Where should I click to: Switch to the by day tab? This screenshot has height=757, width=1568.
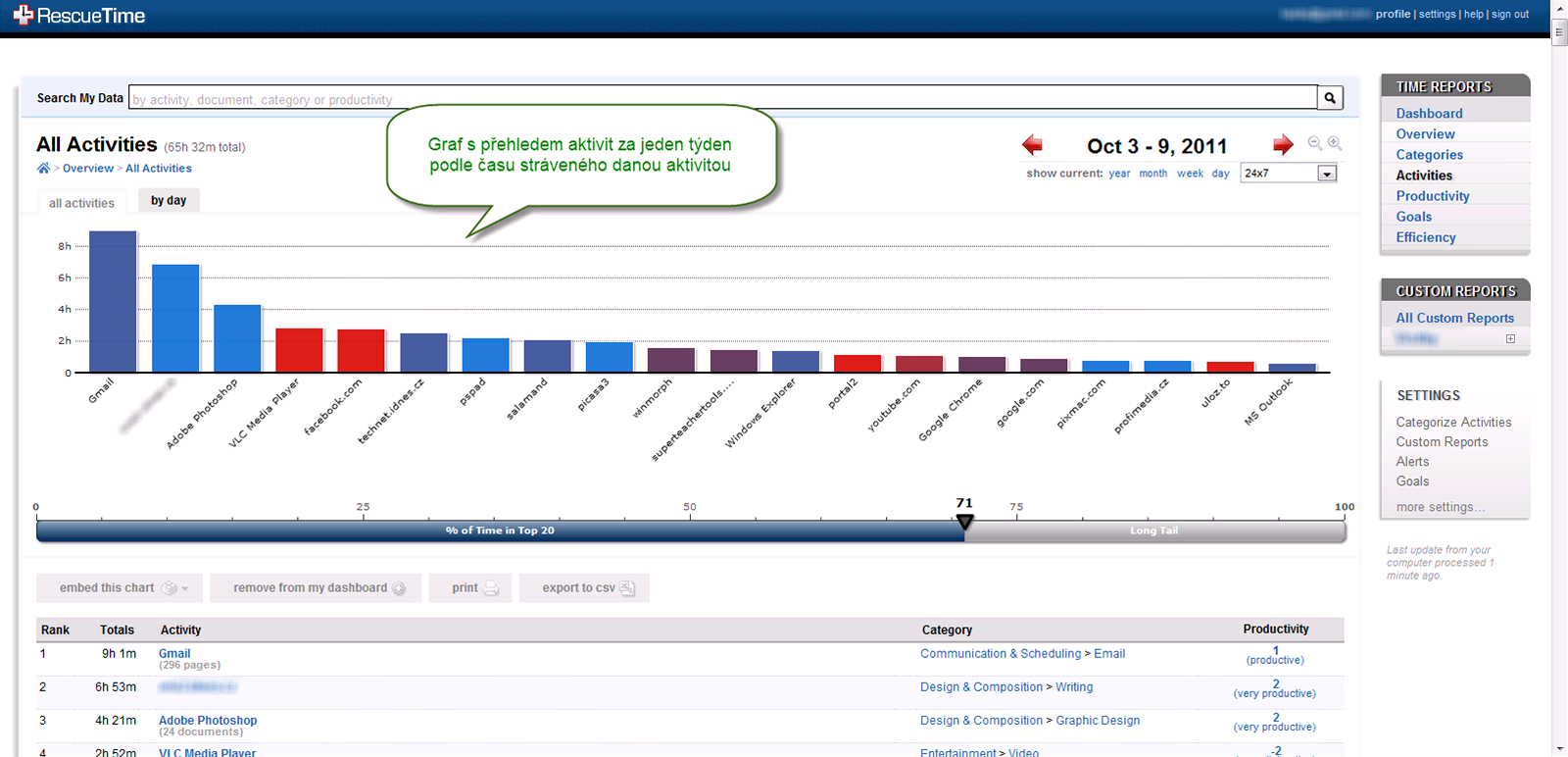pyautogui.click(x=169, y=201)
